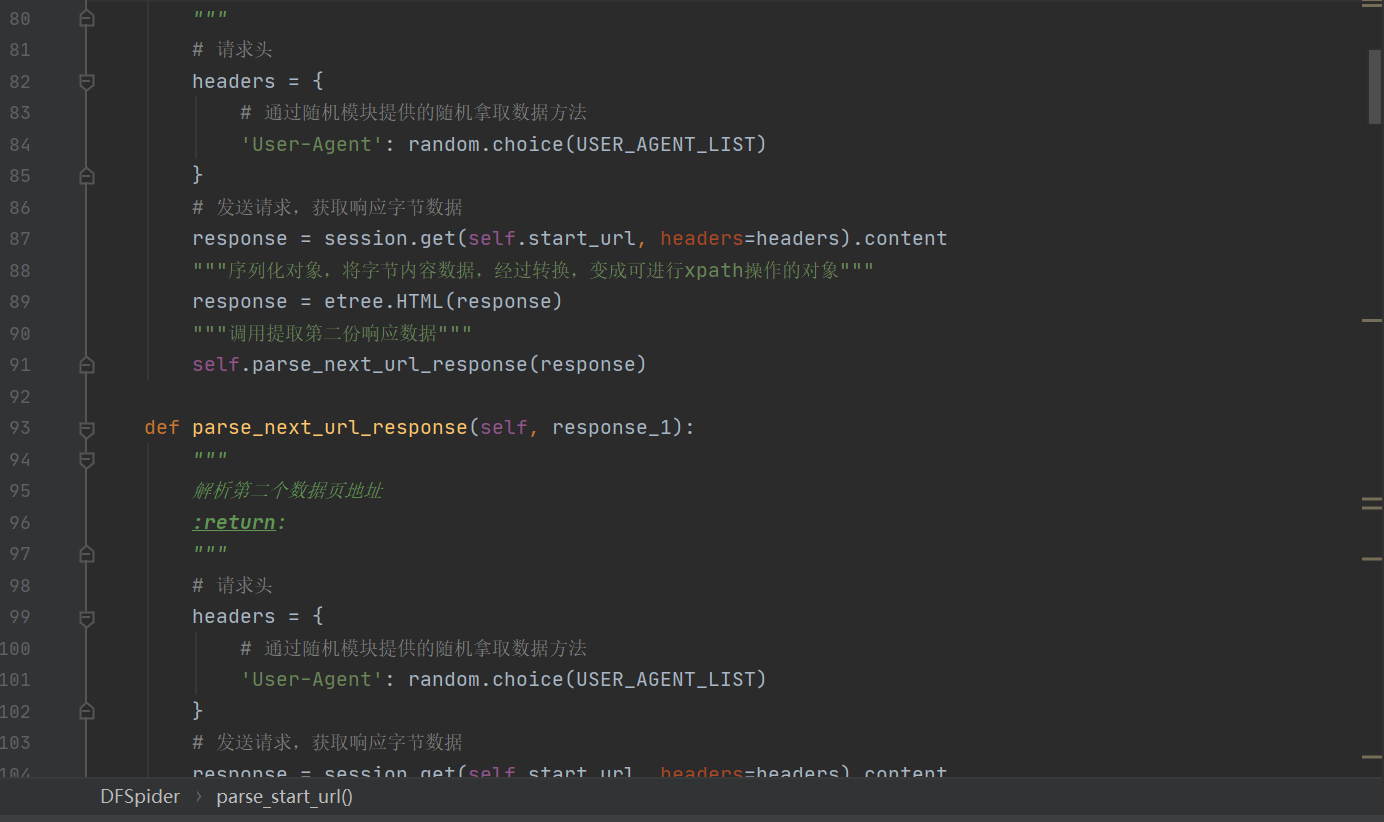Click 'xpath' in the line 88 docstring
Screen dimensions: 1384x822
pos(714,270)
